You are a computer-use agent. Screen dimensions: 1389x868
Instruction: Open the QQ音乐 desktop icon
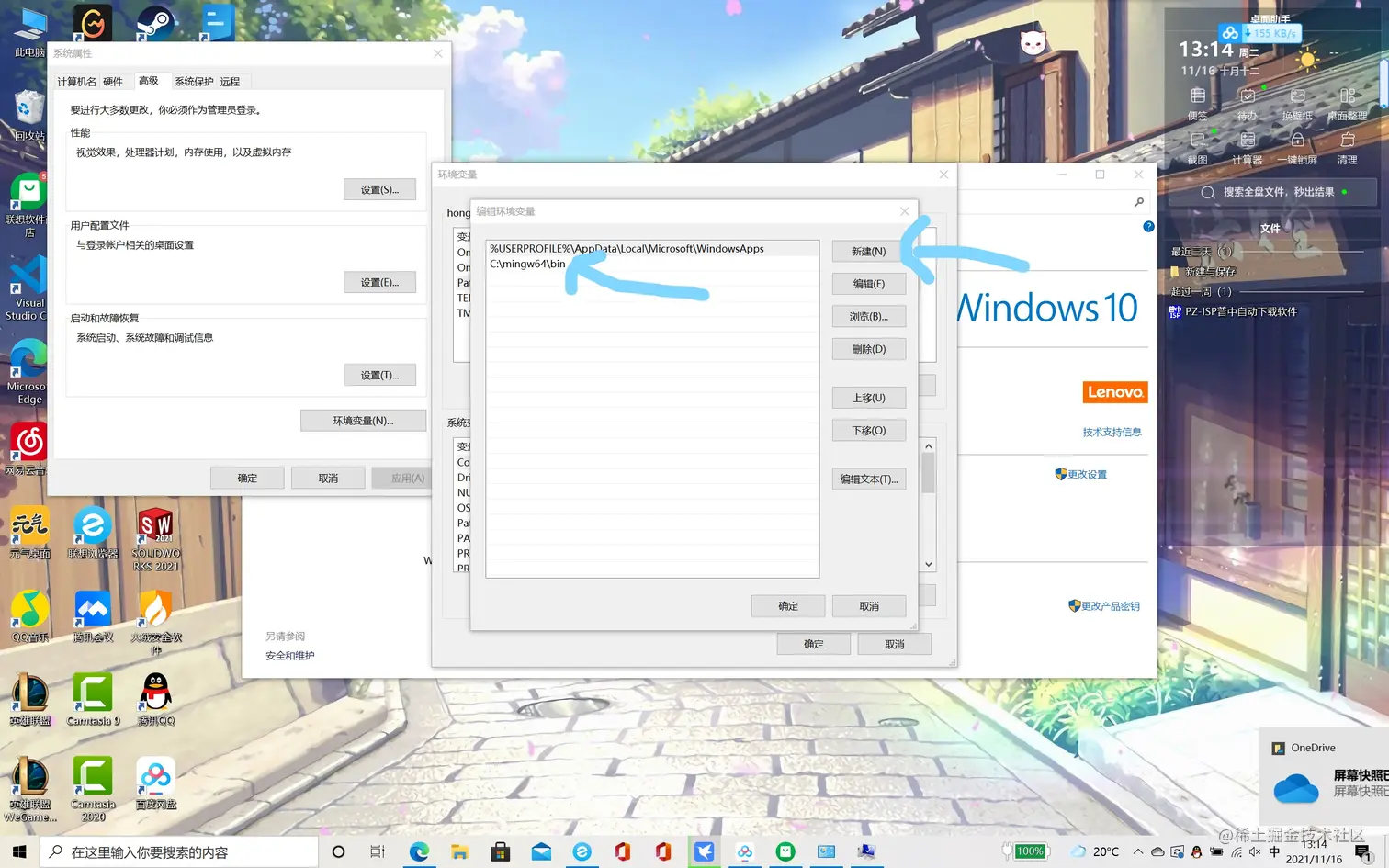pos(30,615)
